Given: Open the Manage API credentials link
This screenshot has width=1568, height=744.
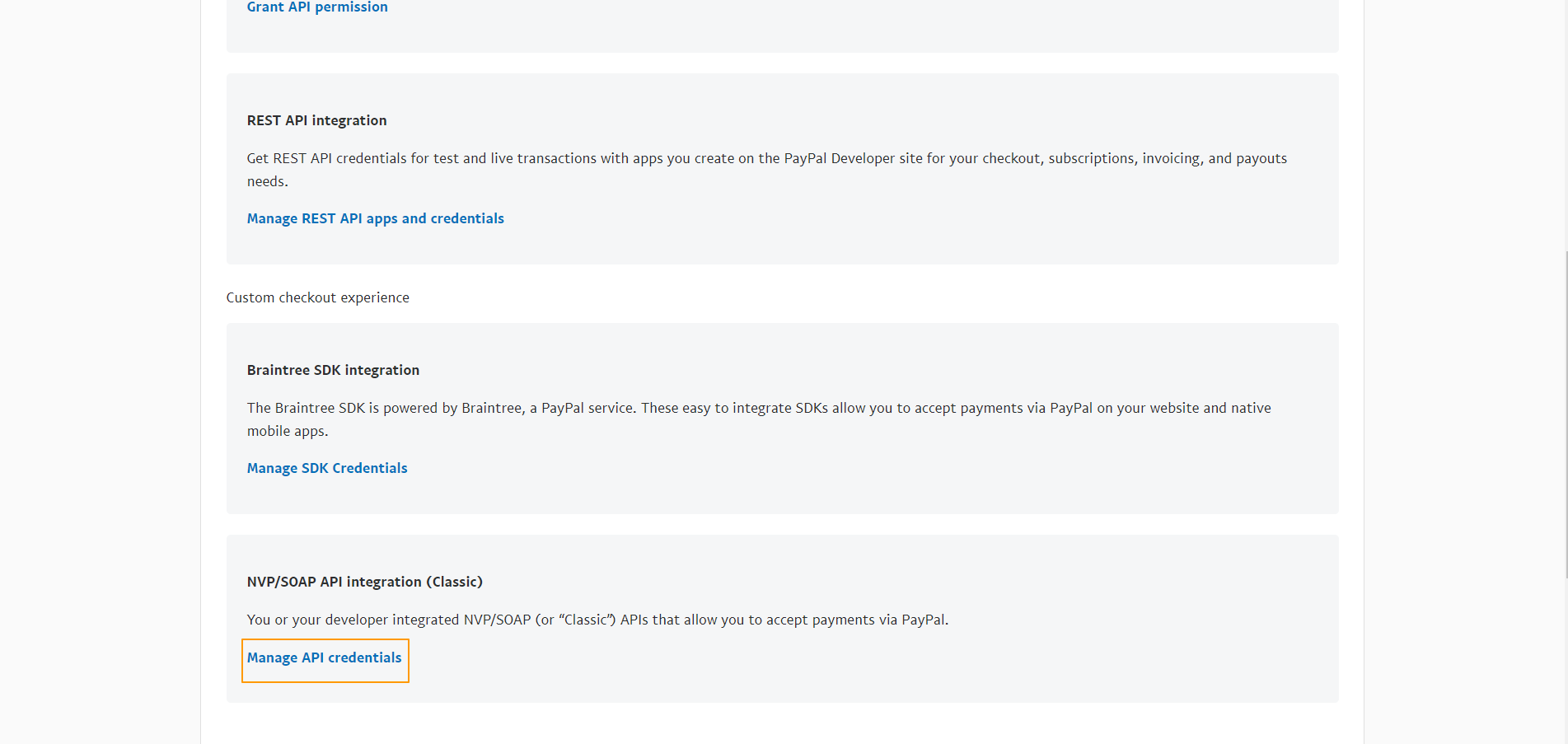Looking at the screenshot, I should click(x=325, y=657).
